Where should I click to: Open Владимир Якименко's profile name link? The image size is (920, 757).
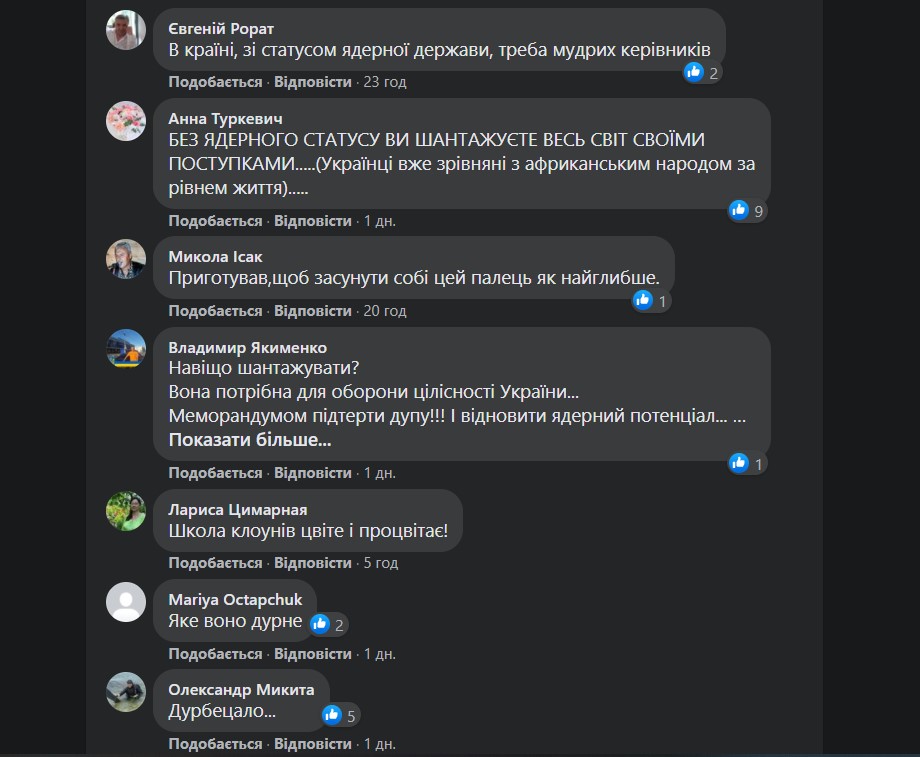pyautogui.click(x=248, y=347)
